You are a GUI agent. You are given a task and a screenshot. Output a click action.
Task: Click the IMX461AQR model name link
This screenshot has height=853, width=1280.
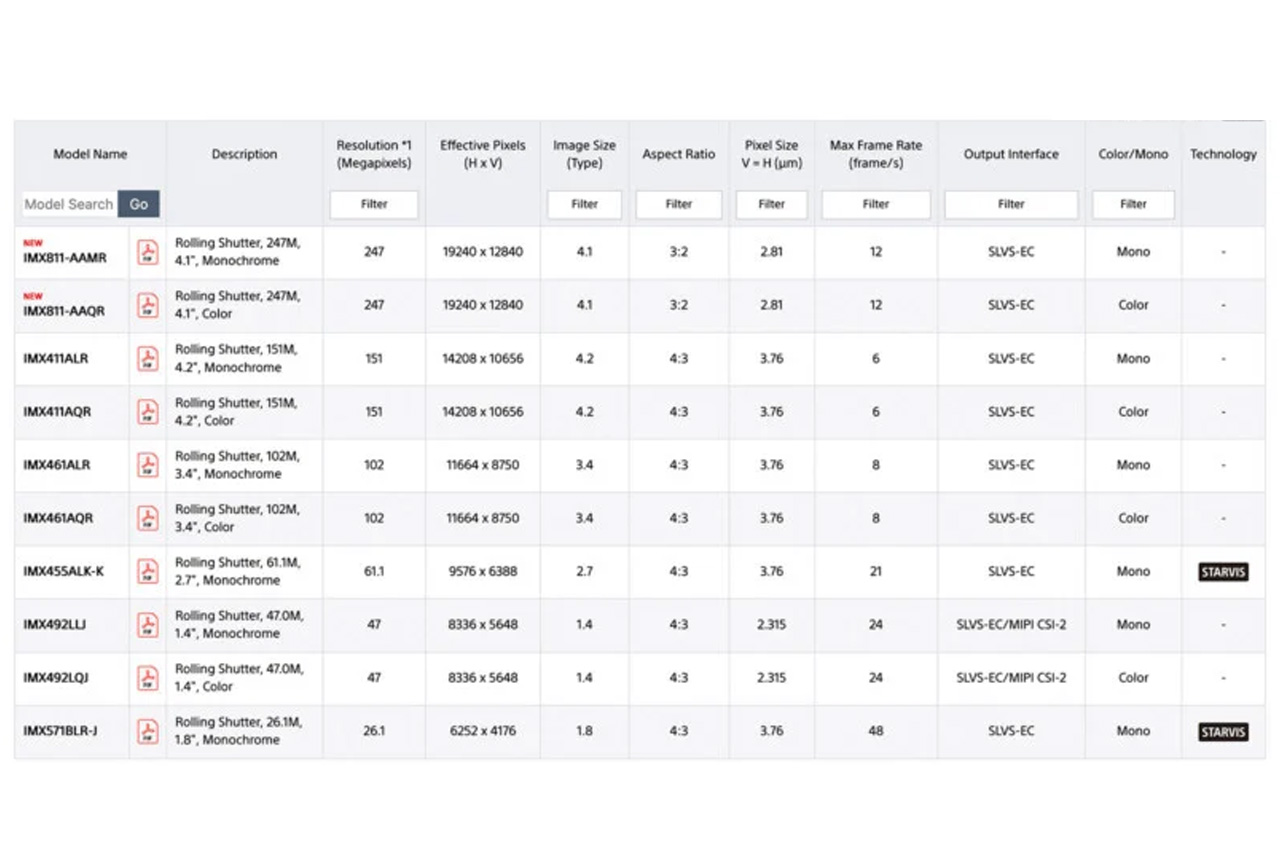pos(58,518)
